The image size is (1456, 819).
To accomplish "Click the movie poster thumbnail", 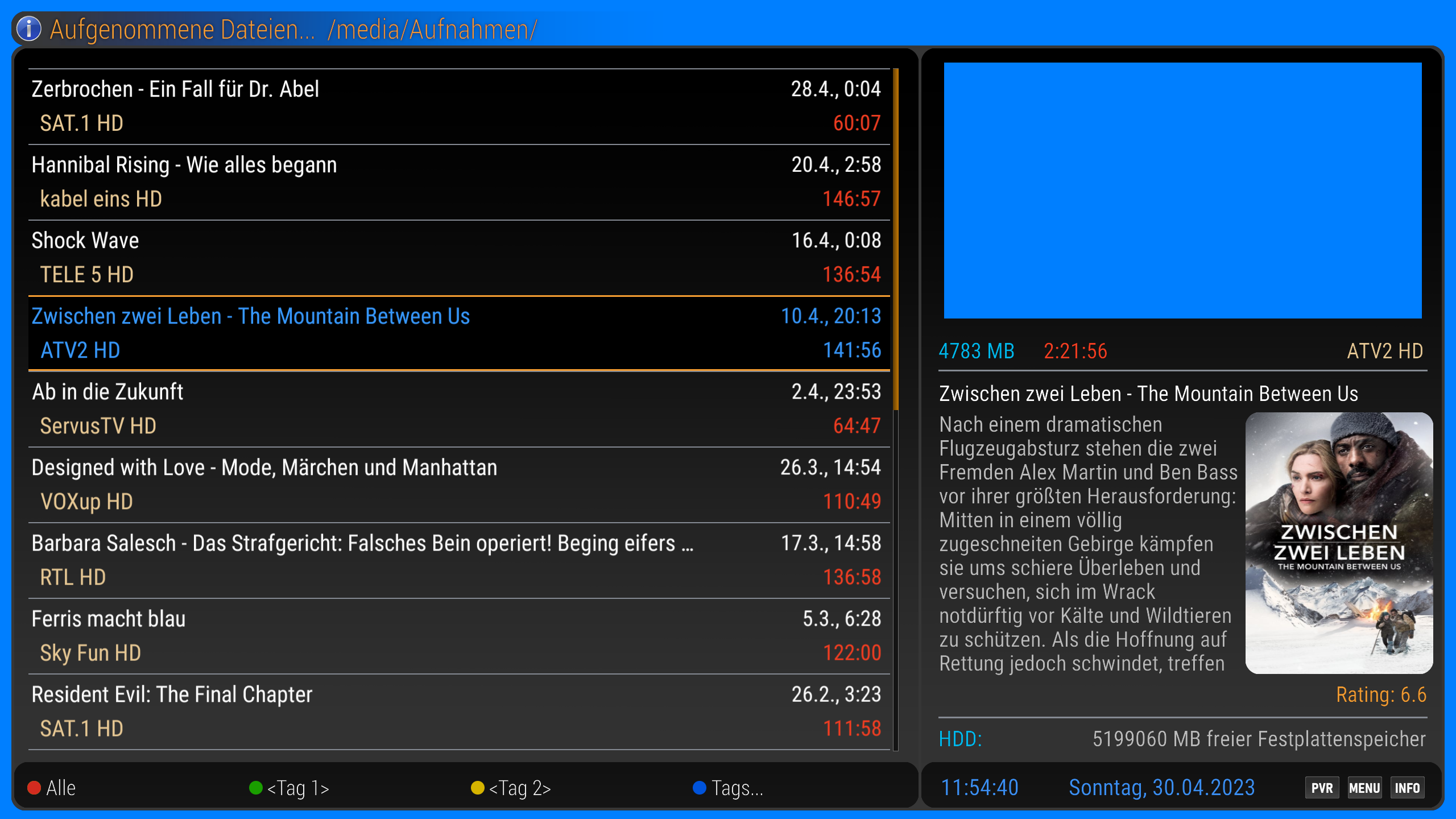I will tap(1338, 543).
